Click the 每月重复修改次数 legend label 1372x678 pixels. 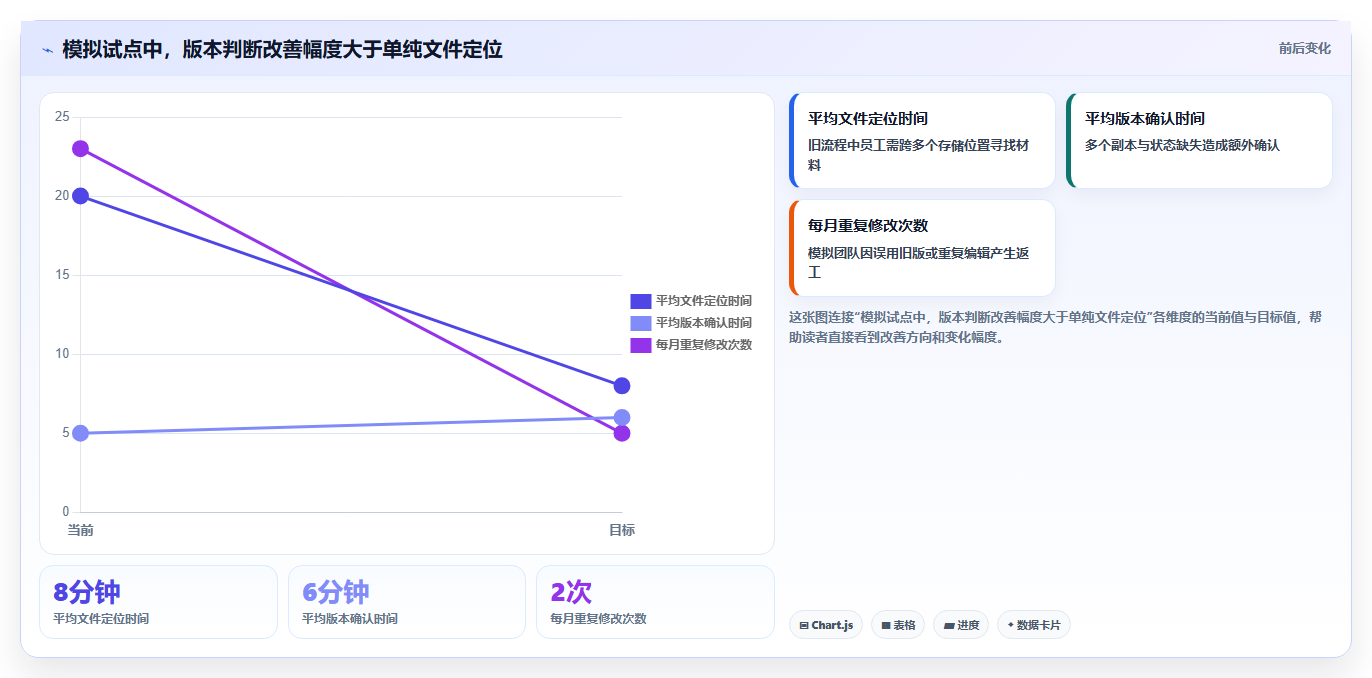click(704, 345)
